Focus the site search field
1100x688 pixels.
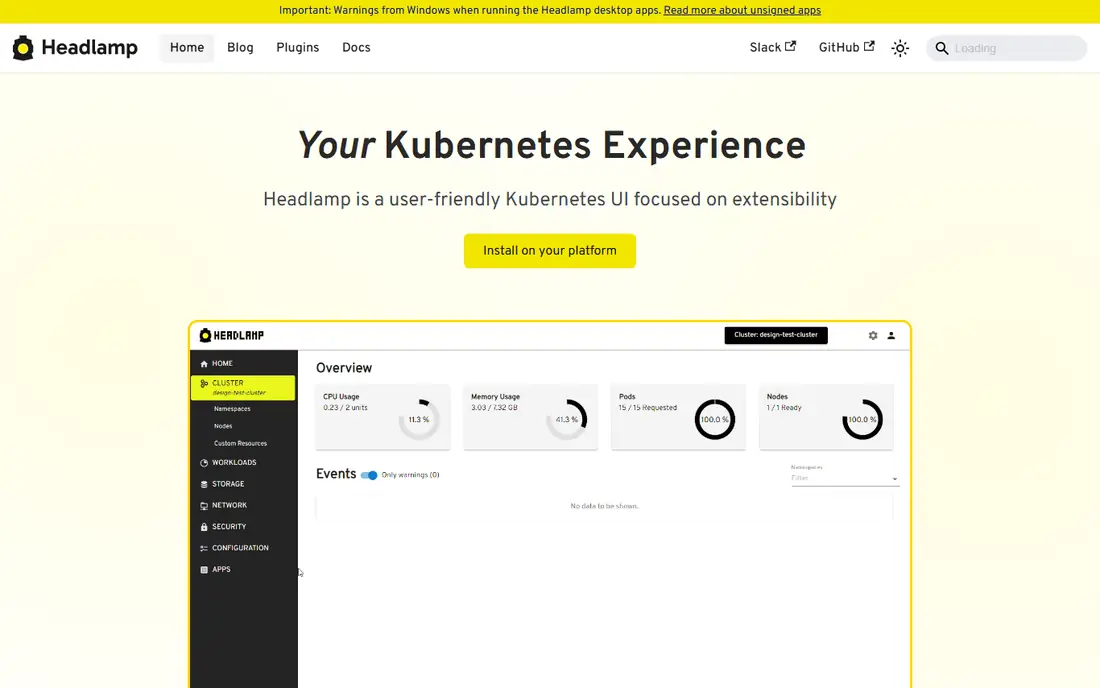click(1007, 48)
